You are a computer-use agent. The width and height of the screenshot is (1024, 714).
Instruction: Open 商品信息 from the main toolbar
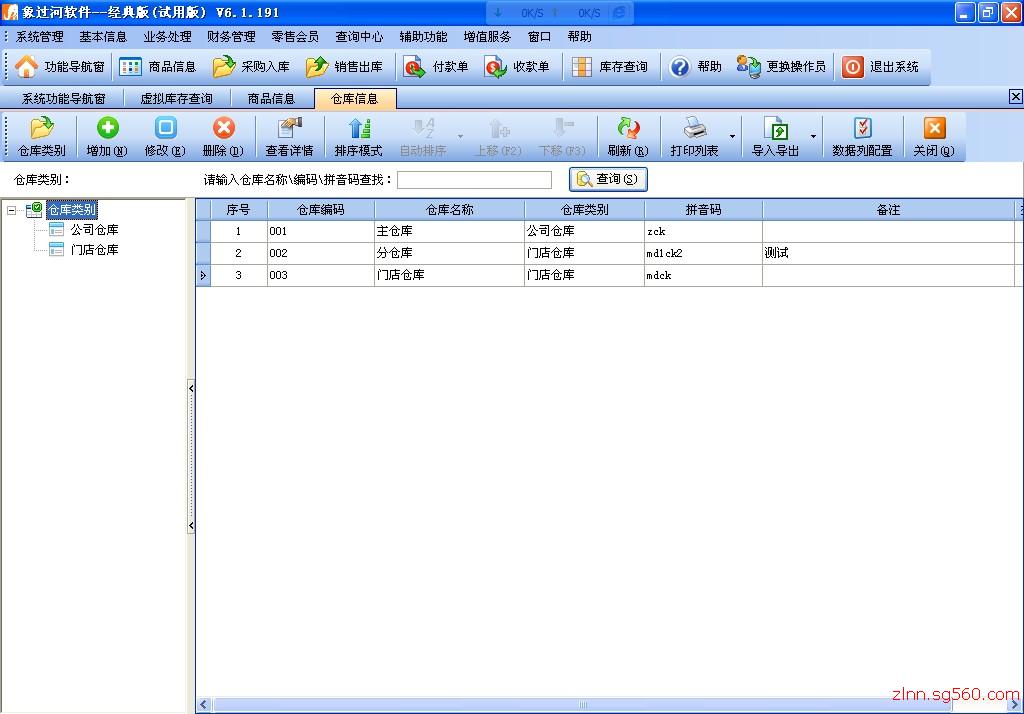158,67
